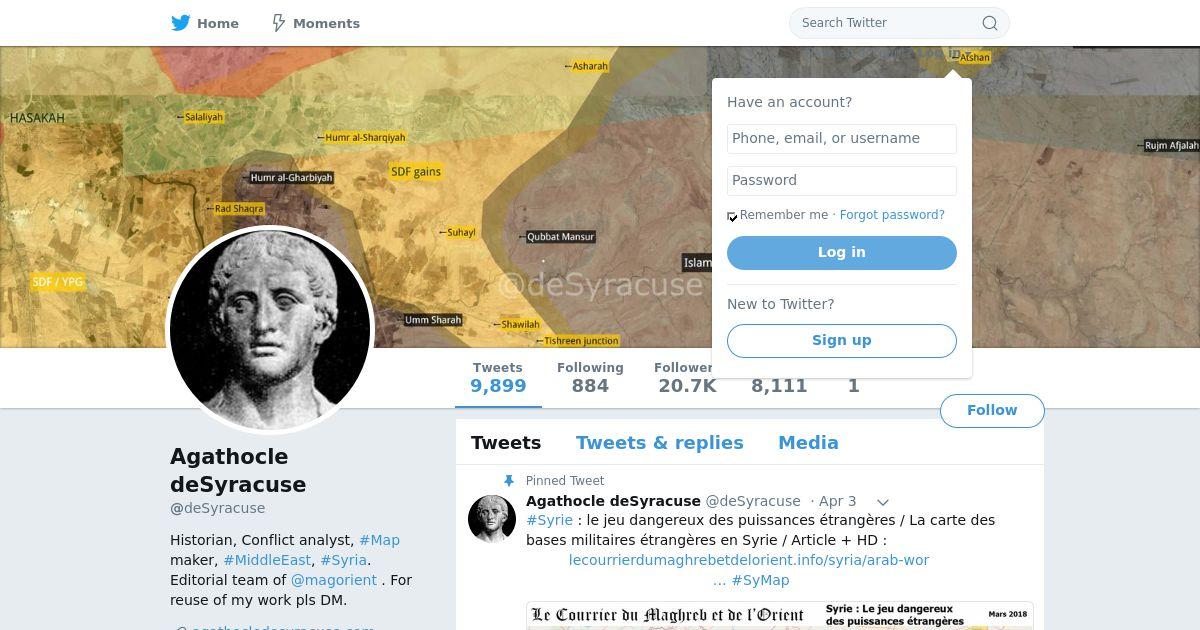
Task: Click the Forgot password? link
Action: [892, 215]
